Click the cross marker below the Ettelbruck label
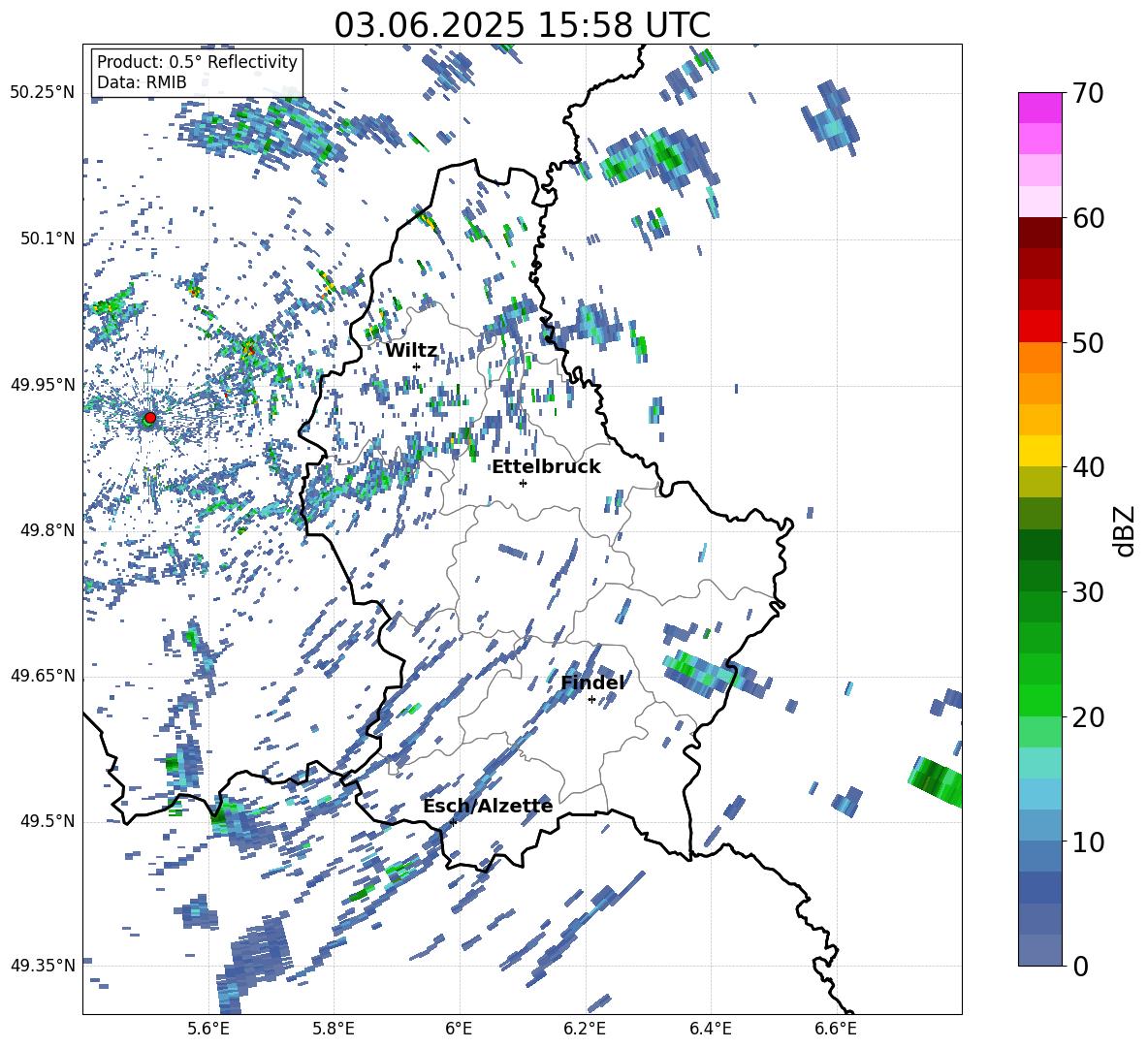 523,483
